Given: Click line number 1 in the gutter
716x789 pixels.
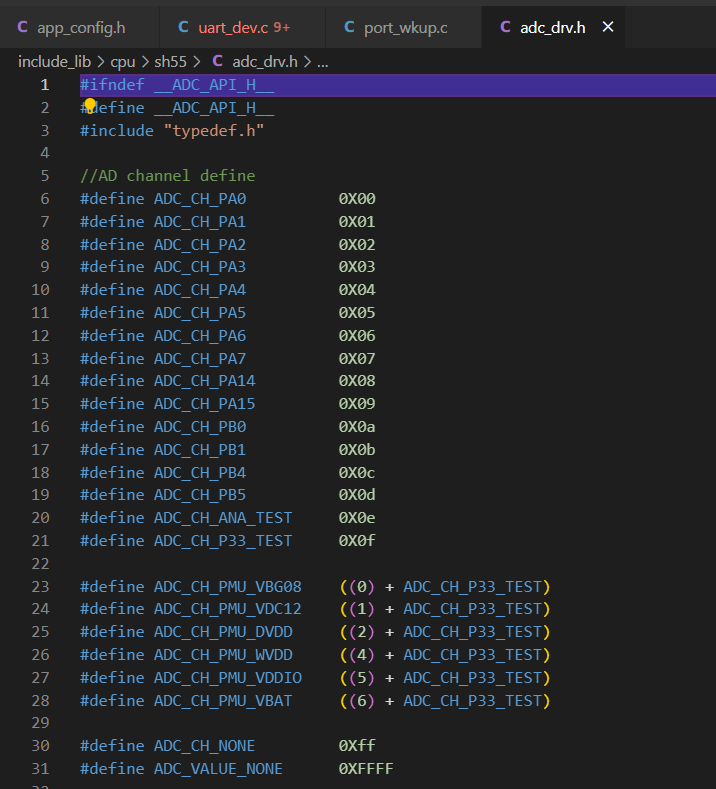Looking at the screenshot, I should [45, 85].
